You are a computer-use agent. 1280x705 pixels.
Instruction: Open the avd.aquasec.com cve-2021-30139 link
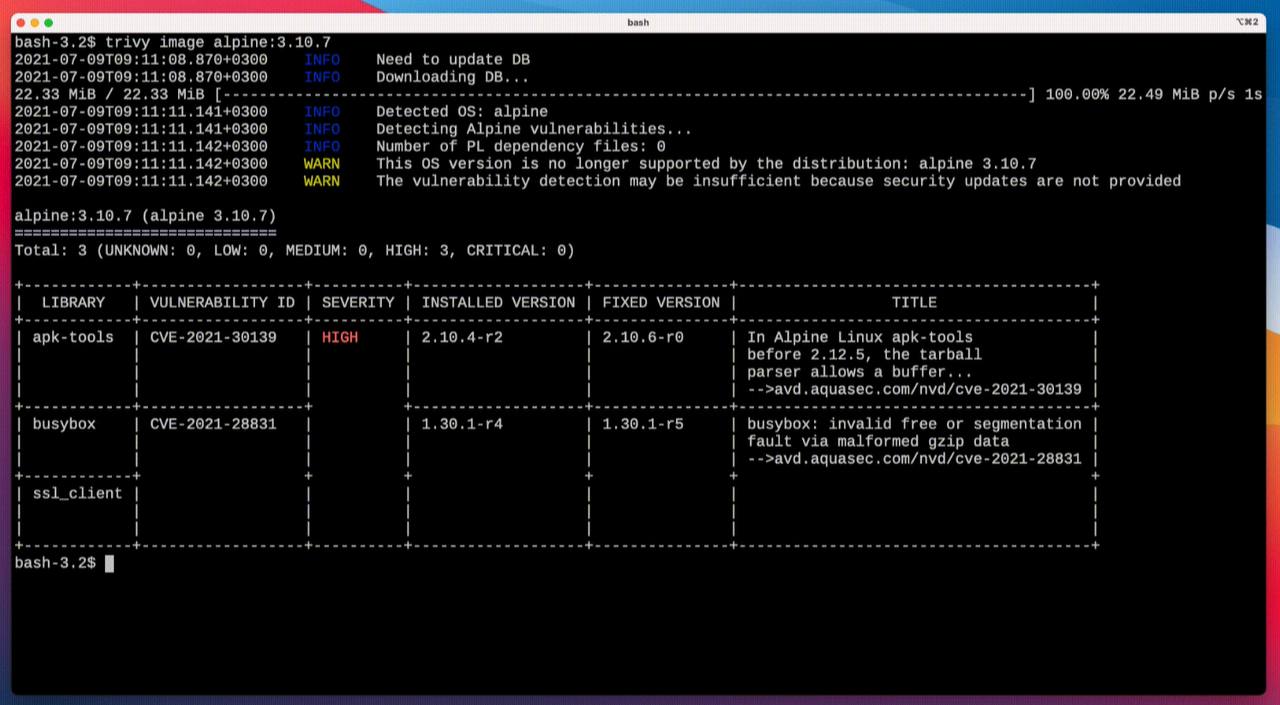[x=914, y=389]
